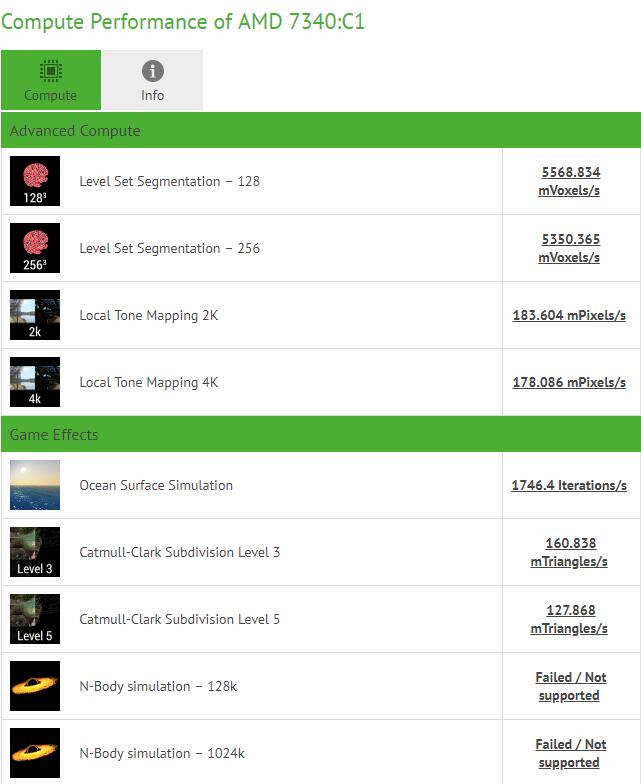Open the 160.838 mTriangles/s result link
641x784 pixels.
(570, 552)
